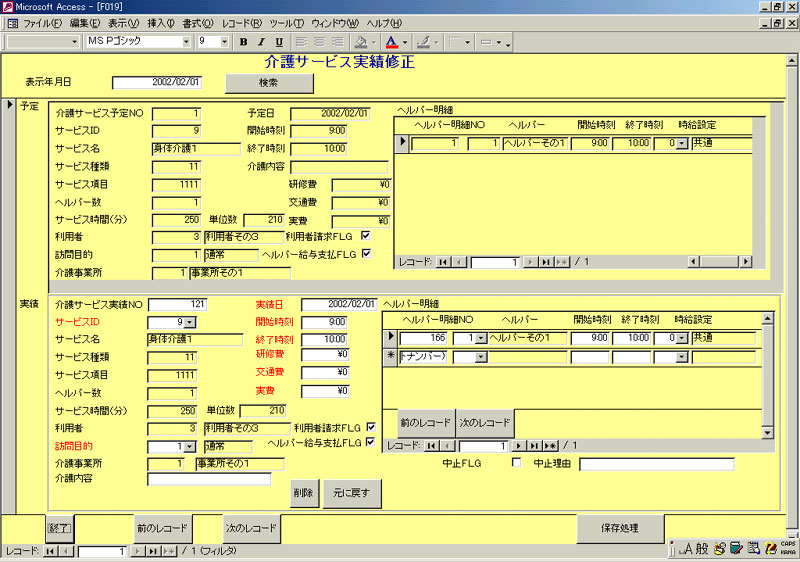
Task: Click the special effect toolbar button
Action: [x=486, y=42]
